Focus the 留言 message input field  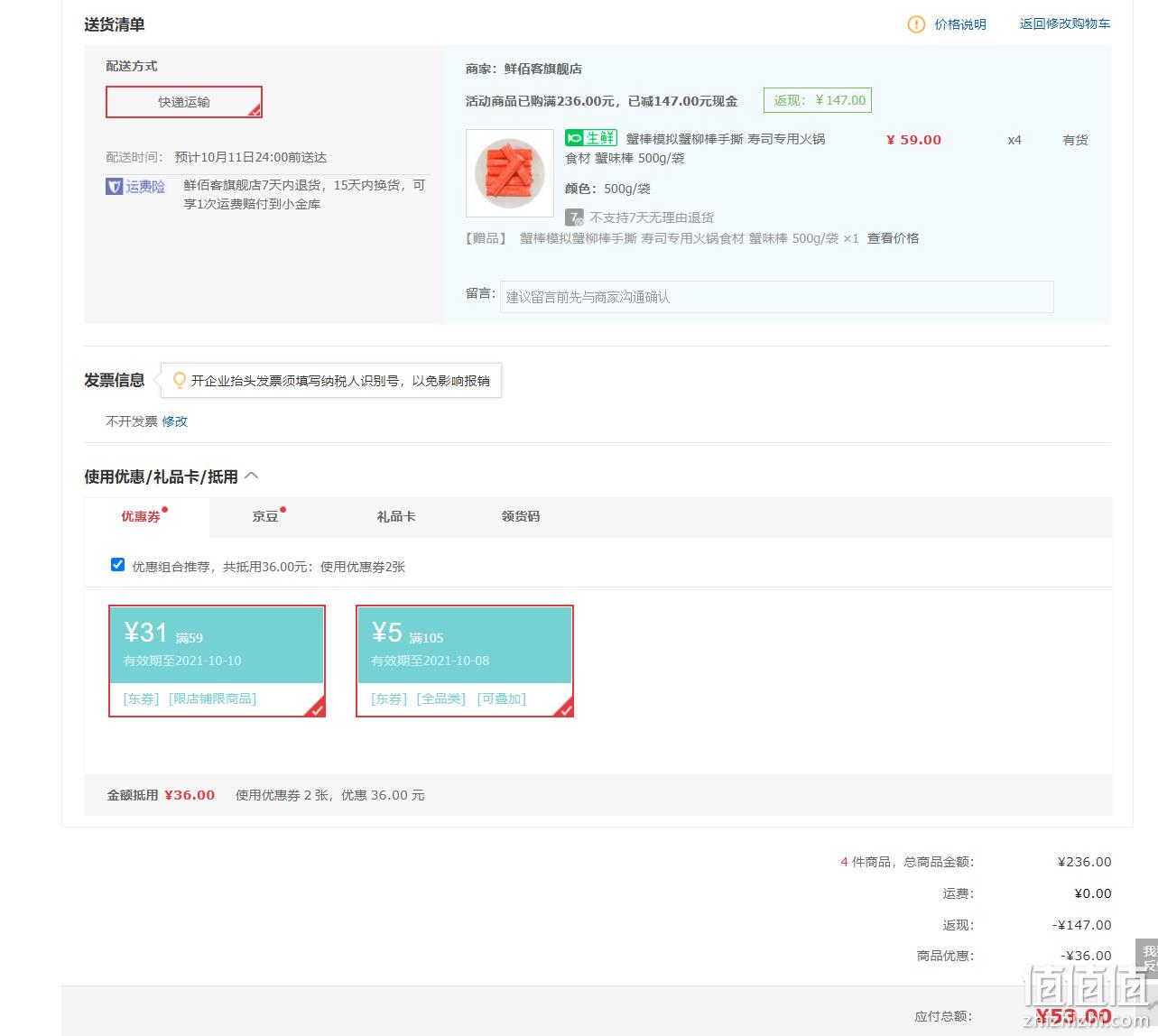pyautogui.click(x=776, y=297)
